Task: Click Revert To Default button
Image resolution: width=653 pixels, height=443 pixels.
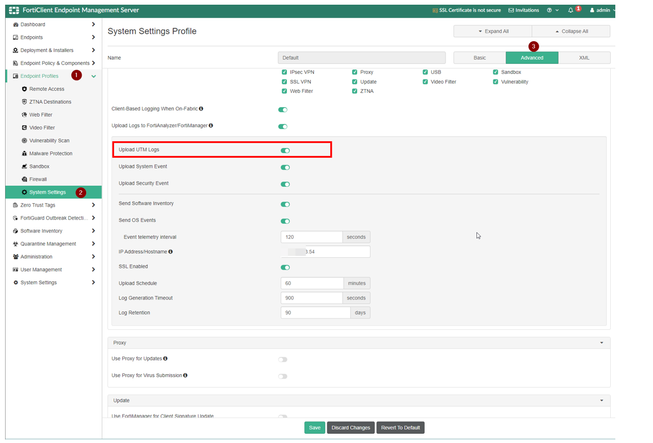Action: click(x=400, y=428)
